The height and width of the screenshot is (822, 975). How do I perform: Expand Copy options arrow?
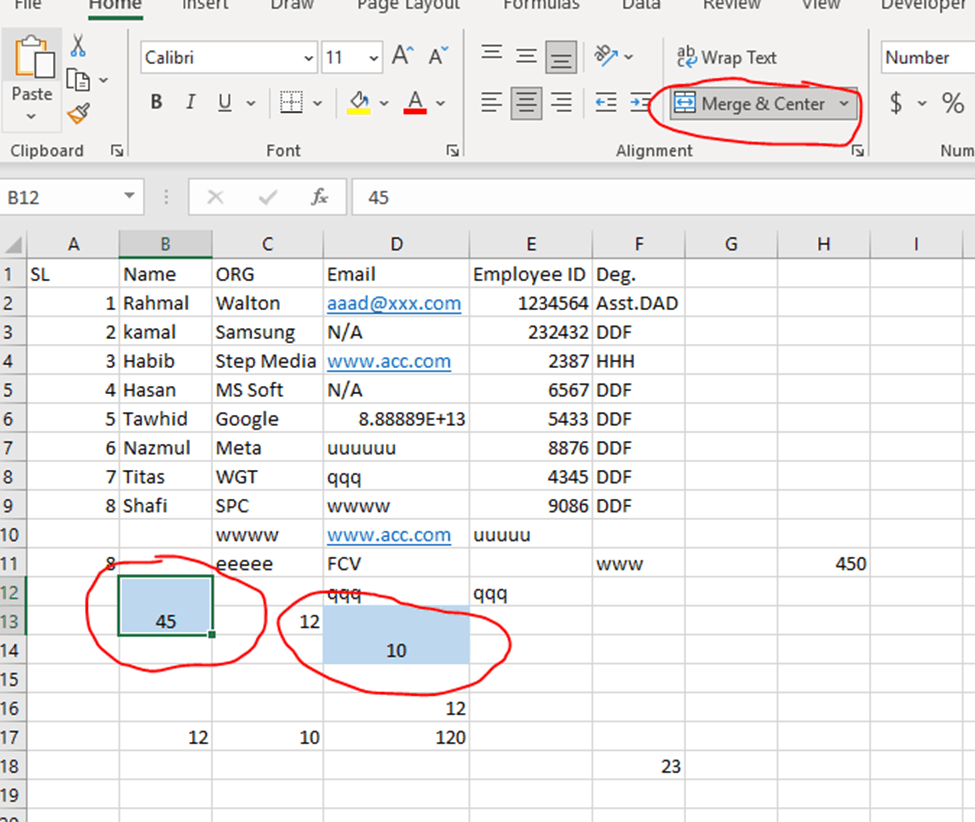point(104,80)
